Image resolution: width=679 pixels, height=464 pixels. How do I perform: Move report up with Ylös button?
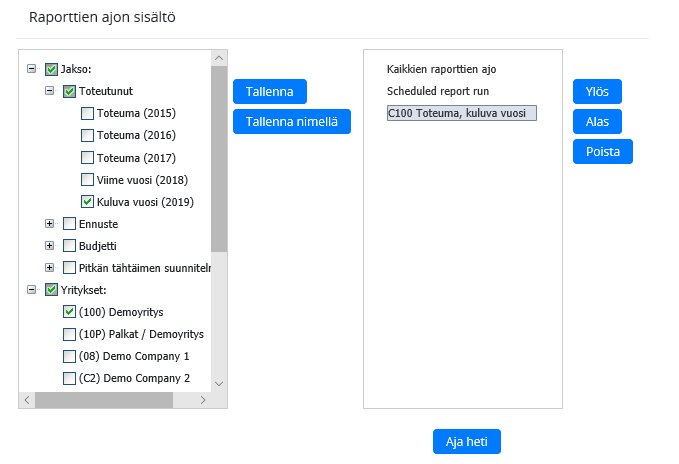pos(597,91)
